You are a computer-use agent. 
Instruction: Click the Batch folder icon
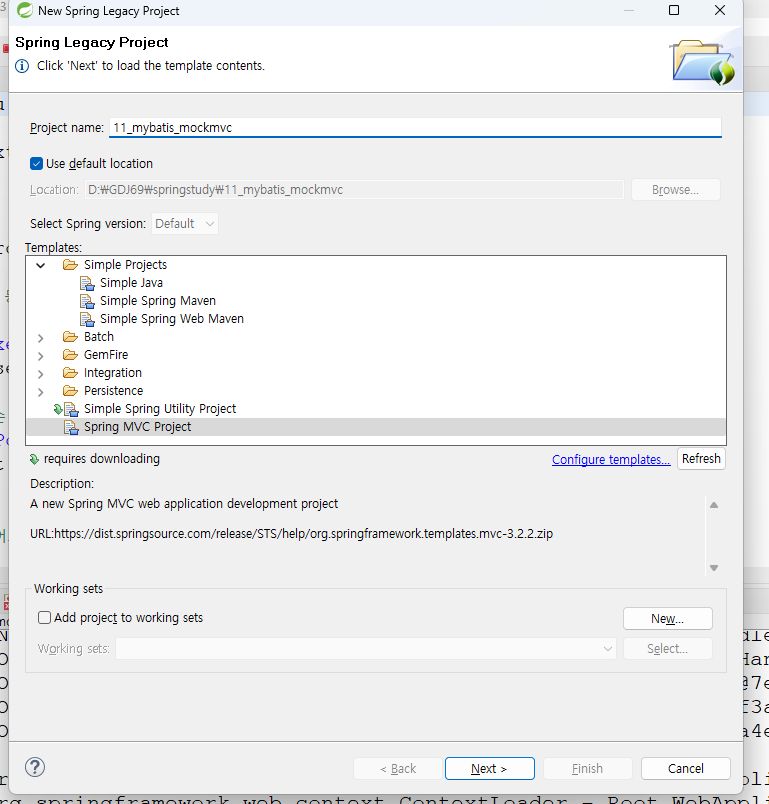point(70,337)
